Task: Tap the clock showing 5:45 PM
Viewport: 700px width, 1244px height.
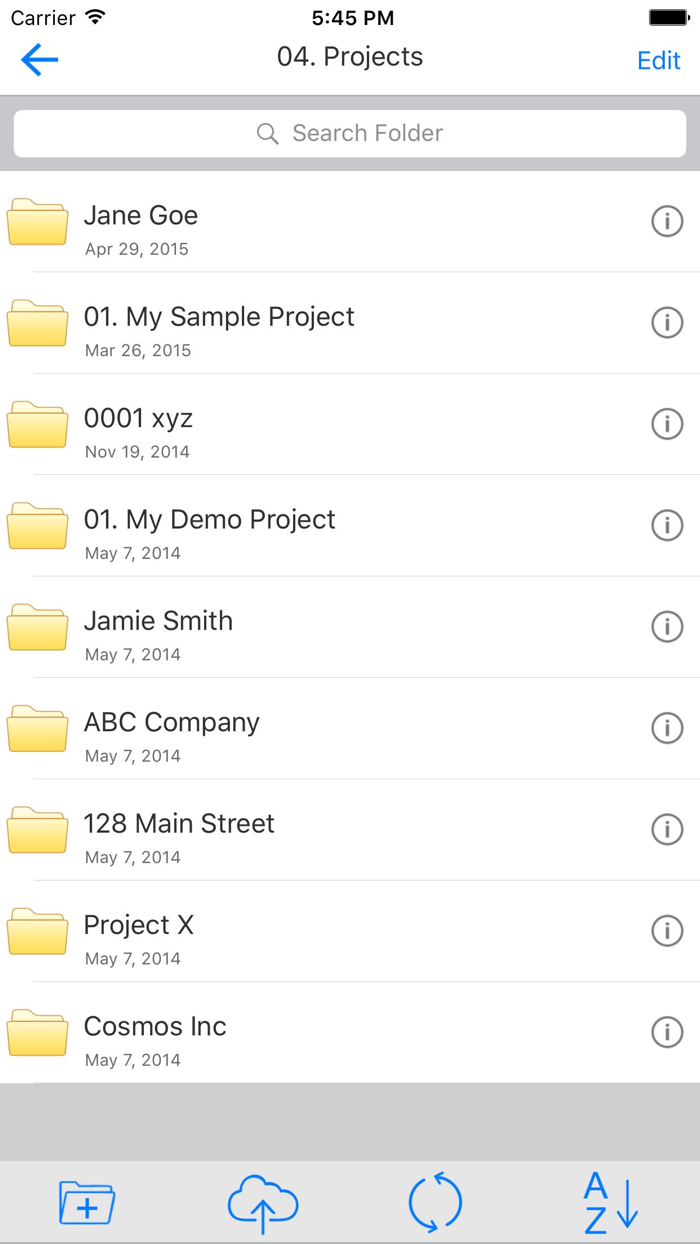Action: [x=350, y=17]
